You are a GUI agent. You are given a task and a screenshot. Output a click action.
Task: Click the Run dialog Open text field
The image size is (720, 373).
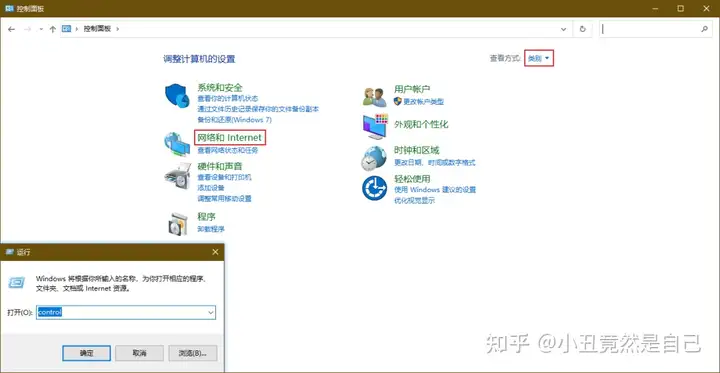click(126, 312)
